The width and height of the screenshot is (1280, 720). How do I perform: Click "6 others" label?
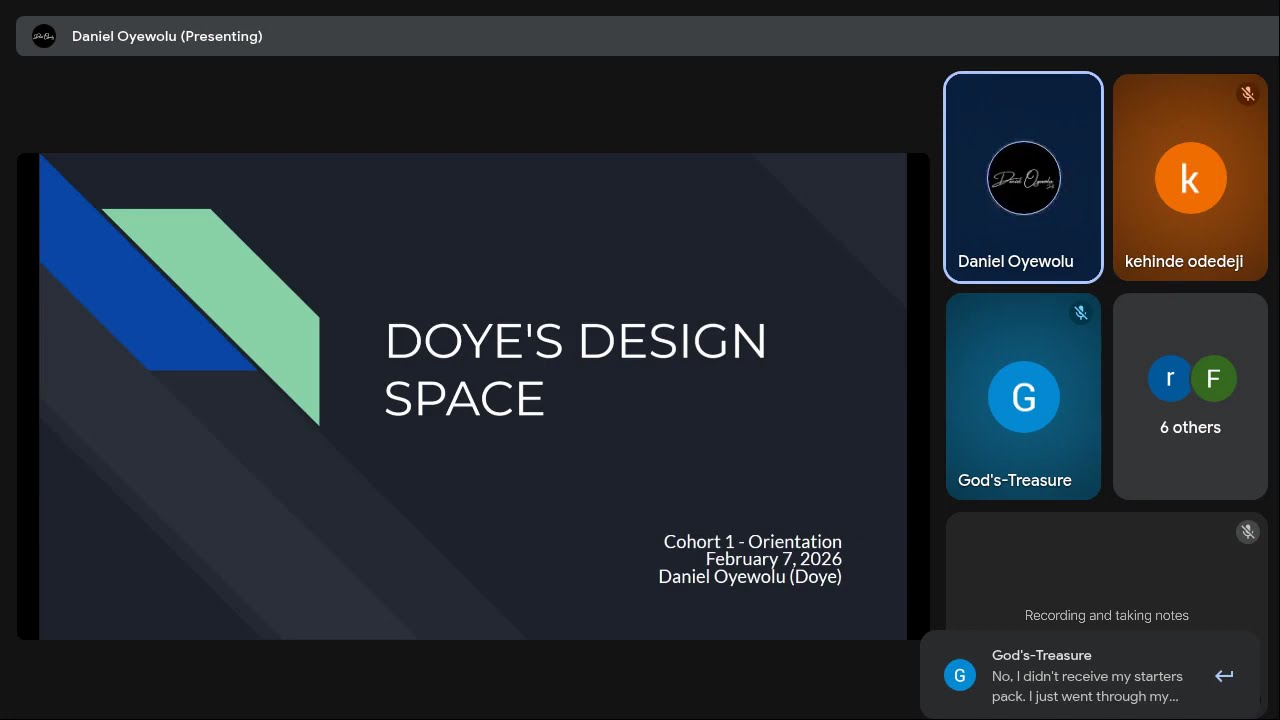[1190, 427]
